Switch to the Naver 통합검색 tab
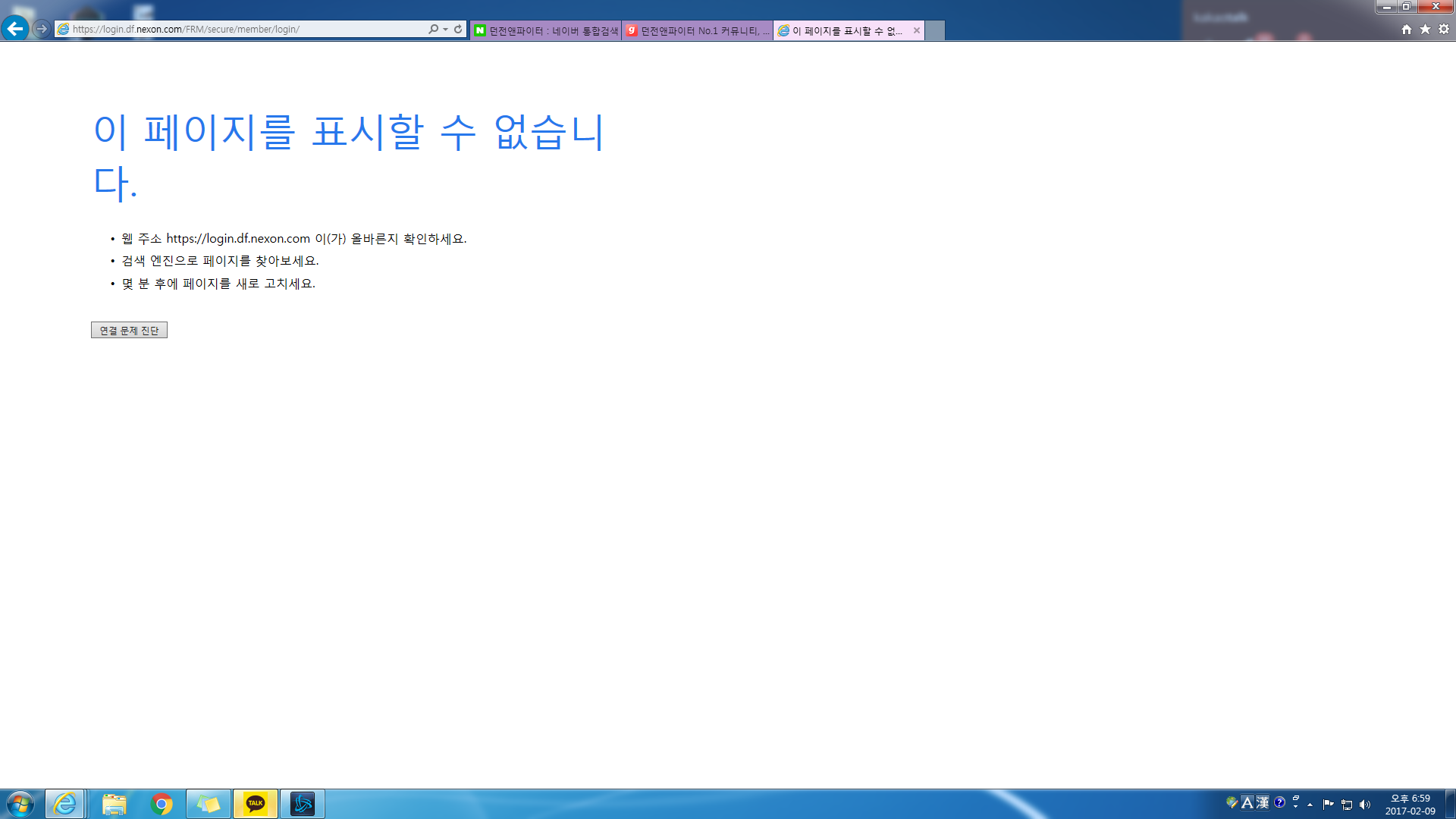 coord(546,30)
